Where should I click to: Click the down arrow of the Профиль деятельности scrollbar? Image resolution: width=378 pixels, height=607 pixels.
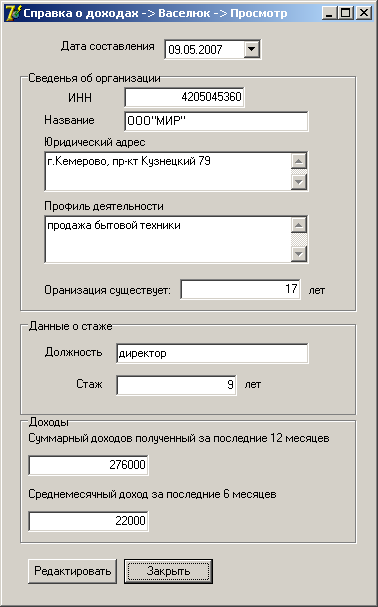click(x=299, y=254)
